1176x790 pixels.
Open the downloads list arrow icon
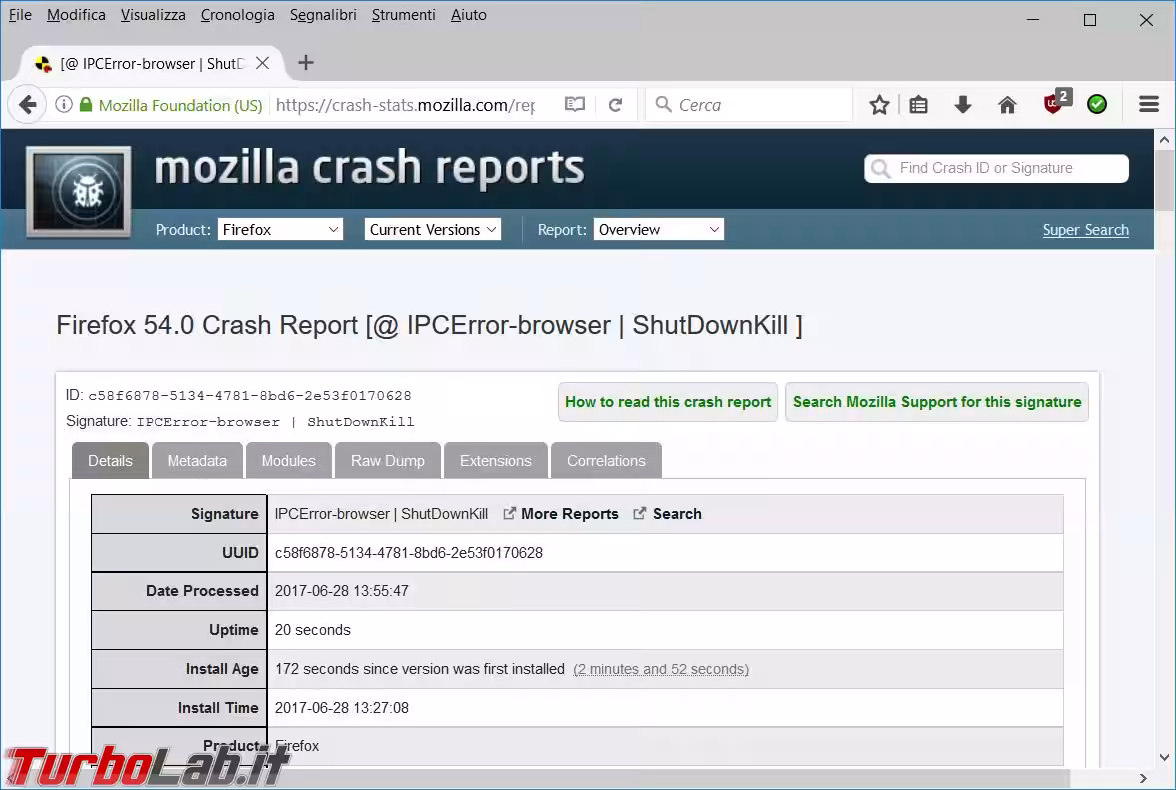tap(962, 104)
